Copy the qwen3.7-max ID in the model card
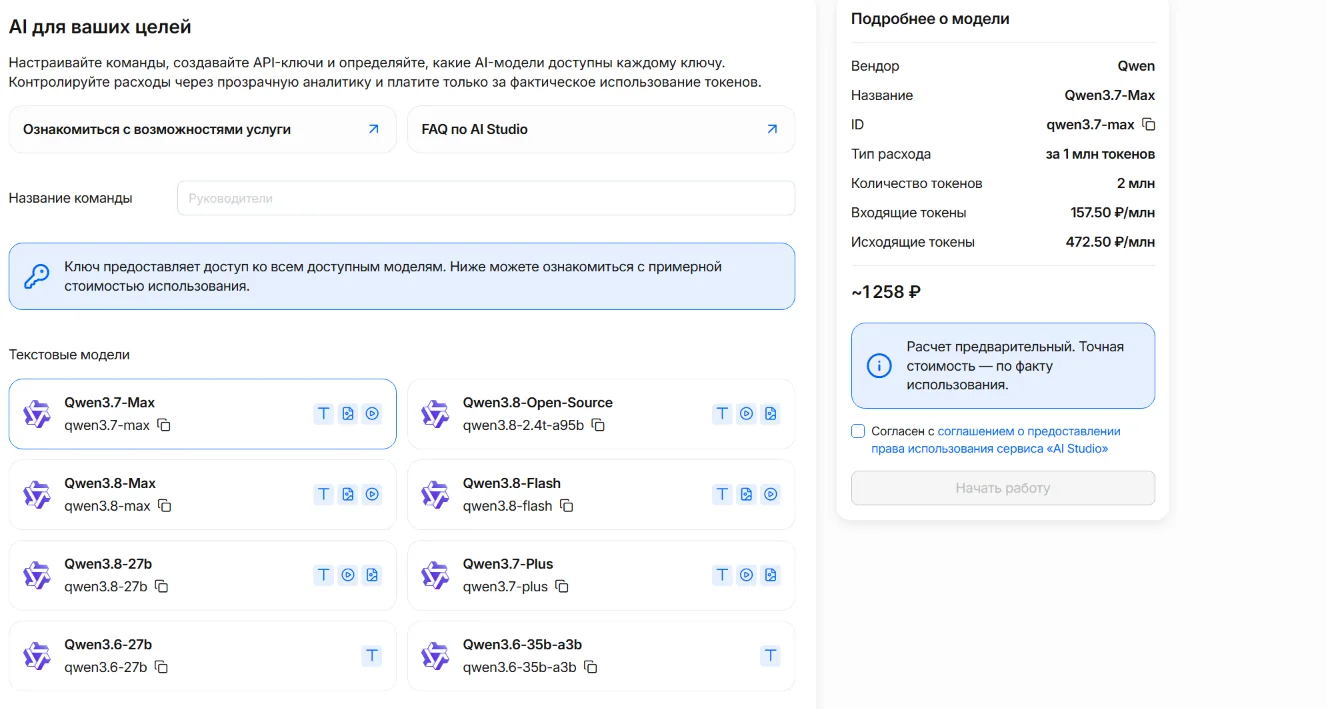Viewport: 1327px width, 709px height. click(164, 426)
